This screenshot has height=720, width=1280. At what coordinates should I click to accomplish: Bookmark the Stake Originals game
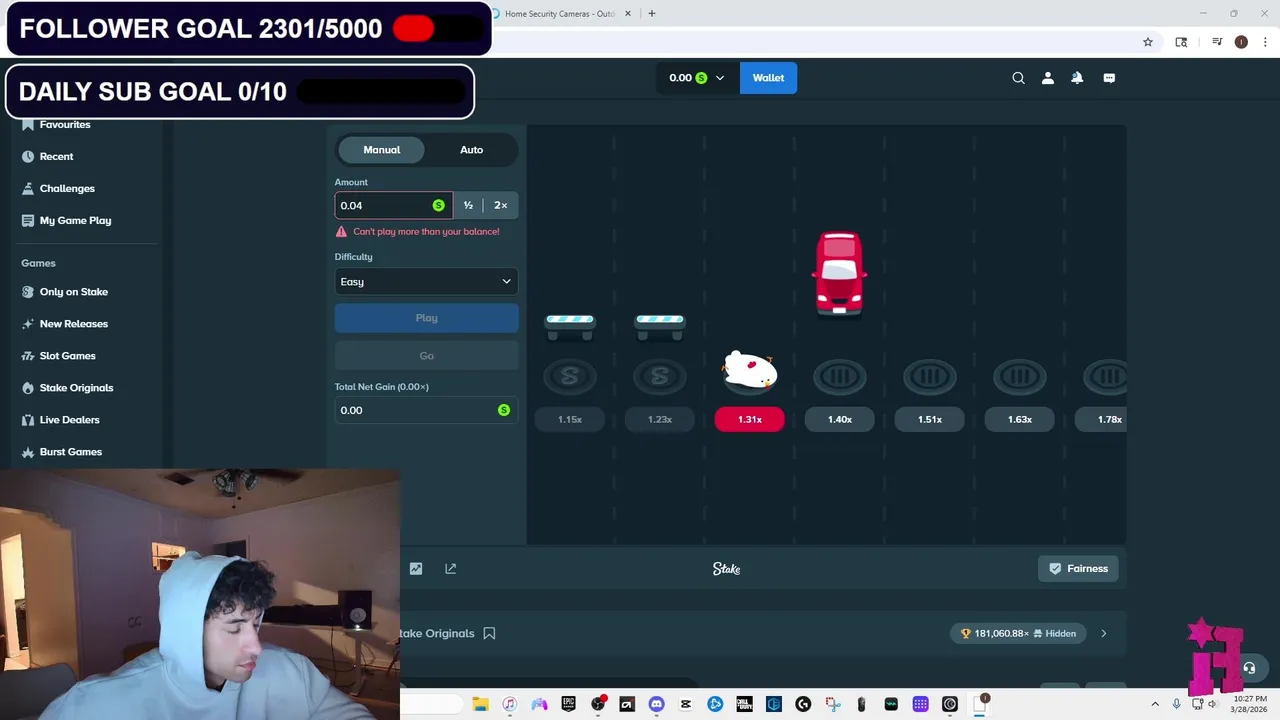489,633
